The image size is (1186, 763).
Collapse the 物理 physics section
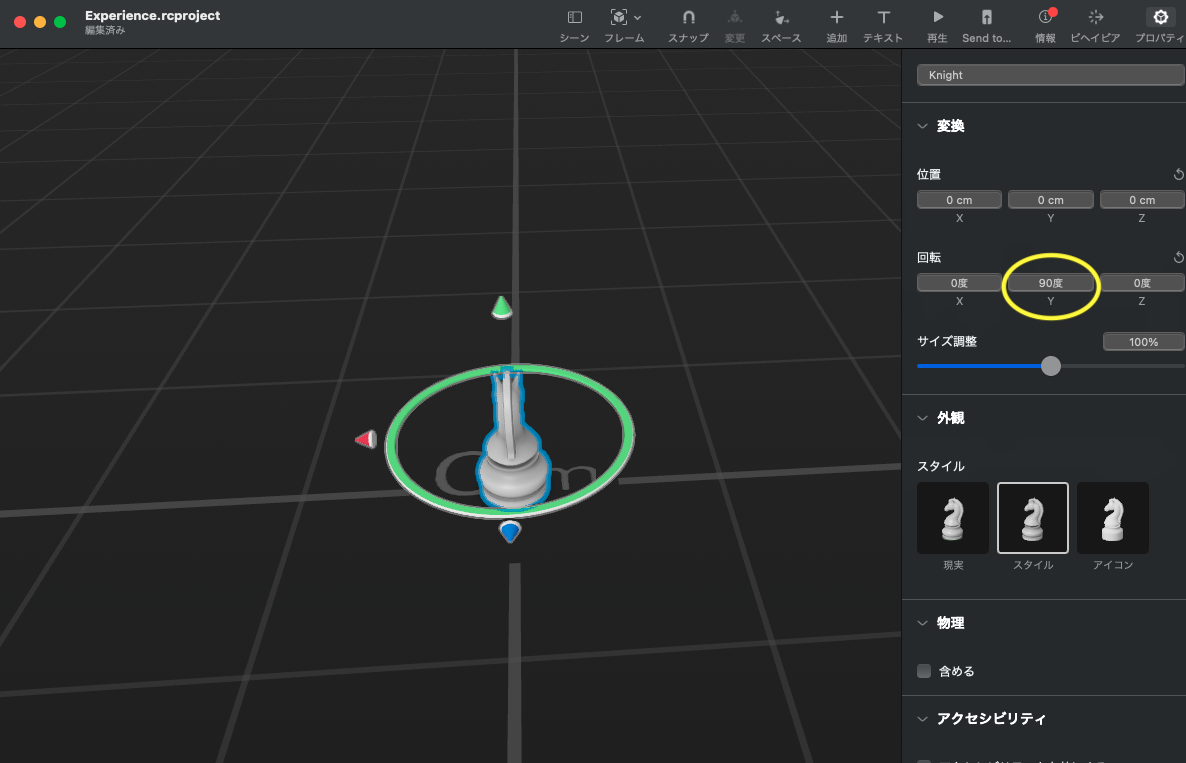point(922,623)
